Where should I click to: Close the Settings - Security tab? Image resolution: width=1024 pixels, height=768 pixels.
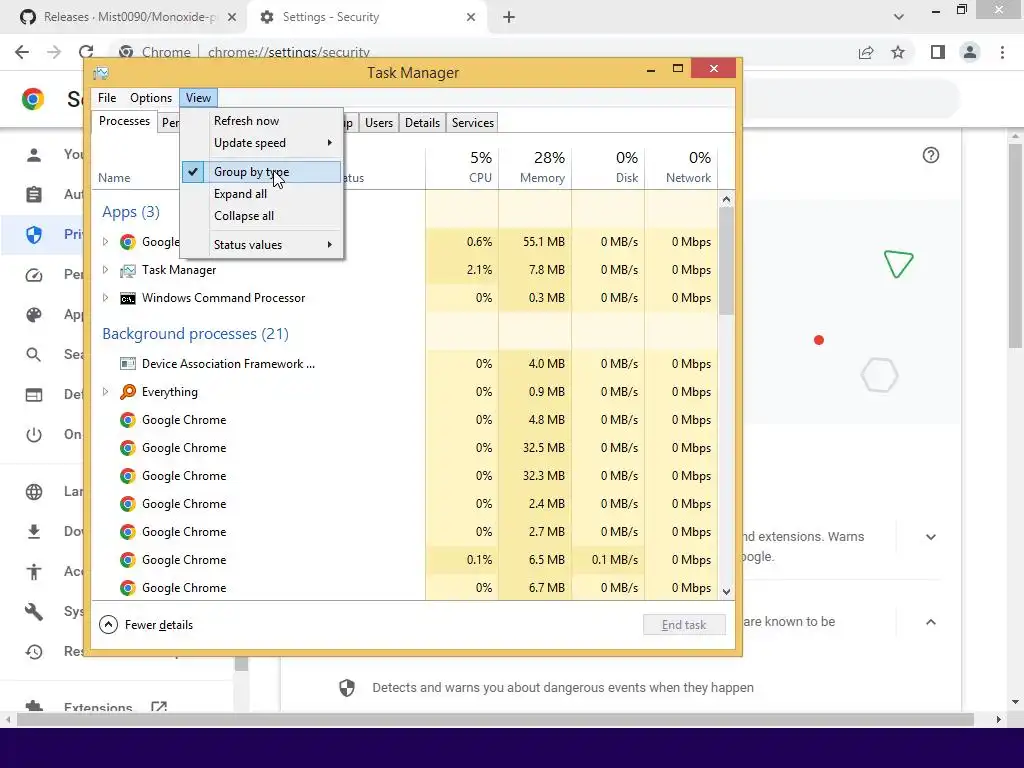pos(471,17)
